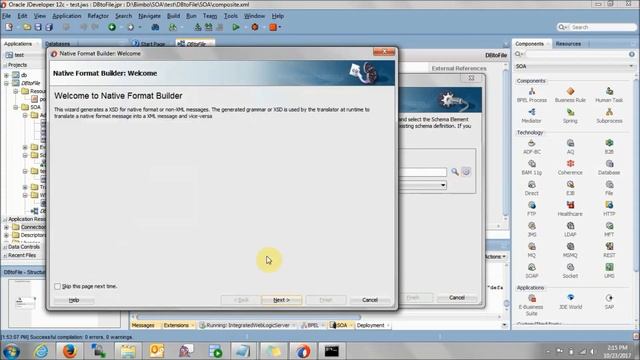Expand the Connections node
The height and width of the screenshot is (360, 640).
(7, 227)
